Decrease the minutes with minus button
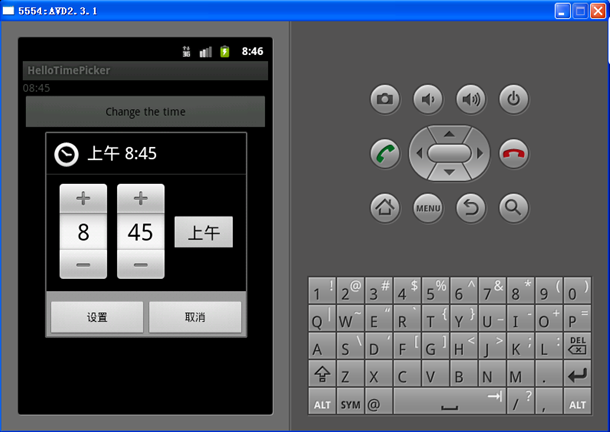Image resolution: width=610 pixels, height=432 pixels. point(141,265)
